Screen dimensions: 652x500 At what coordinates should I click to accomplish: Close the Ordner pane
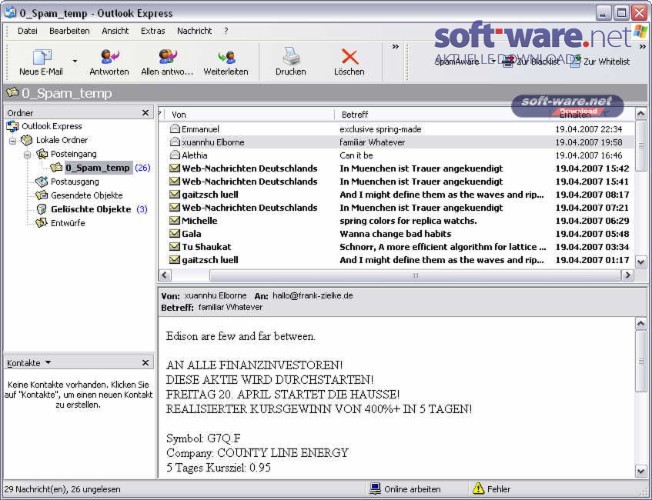[x=145, y=113]
